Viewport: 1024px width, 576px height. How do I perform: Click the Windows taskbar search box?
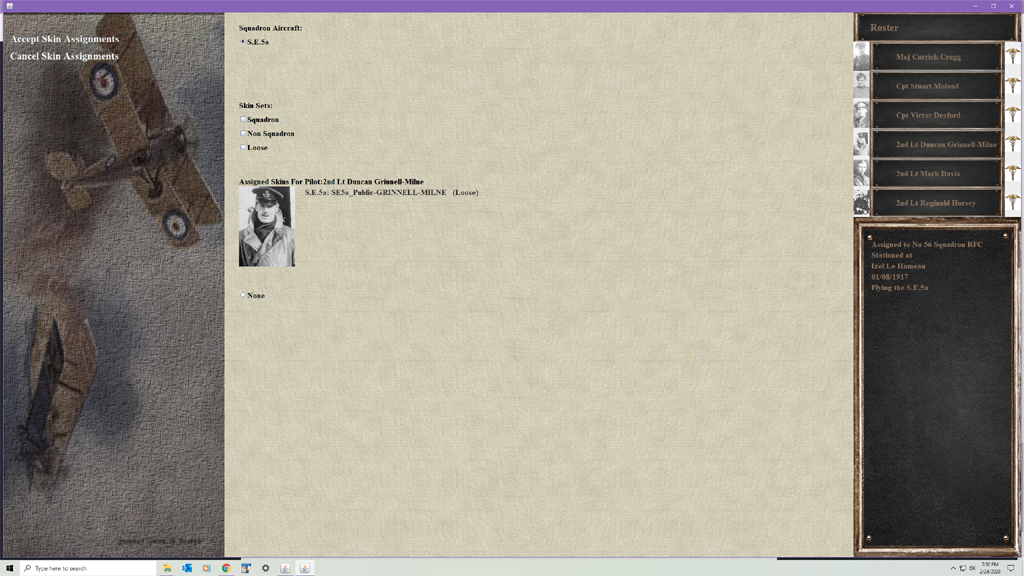(88, 568)
